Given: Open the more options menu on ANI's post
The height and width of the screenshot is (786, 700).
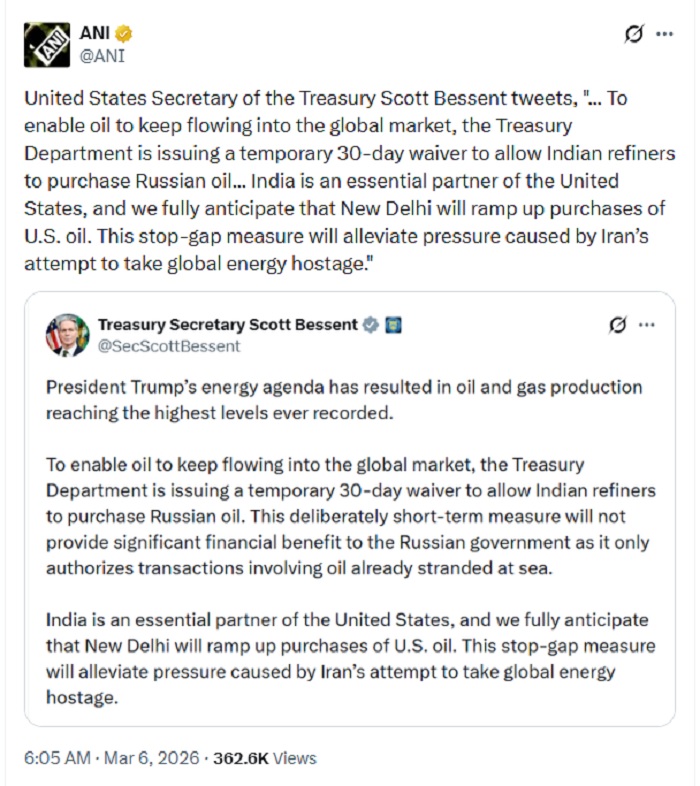Looking at the screenshot, I should coord(664,34).
